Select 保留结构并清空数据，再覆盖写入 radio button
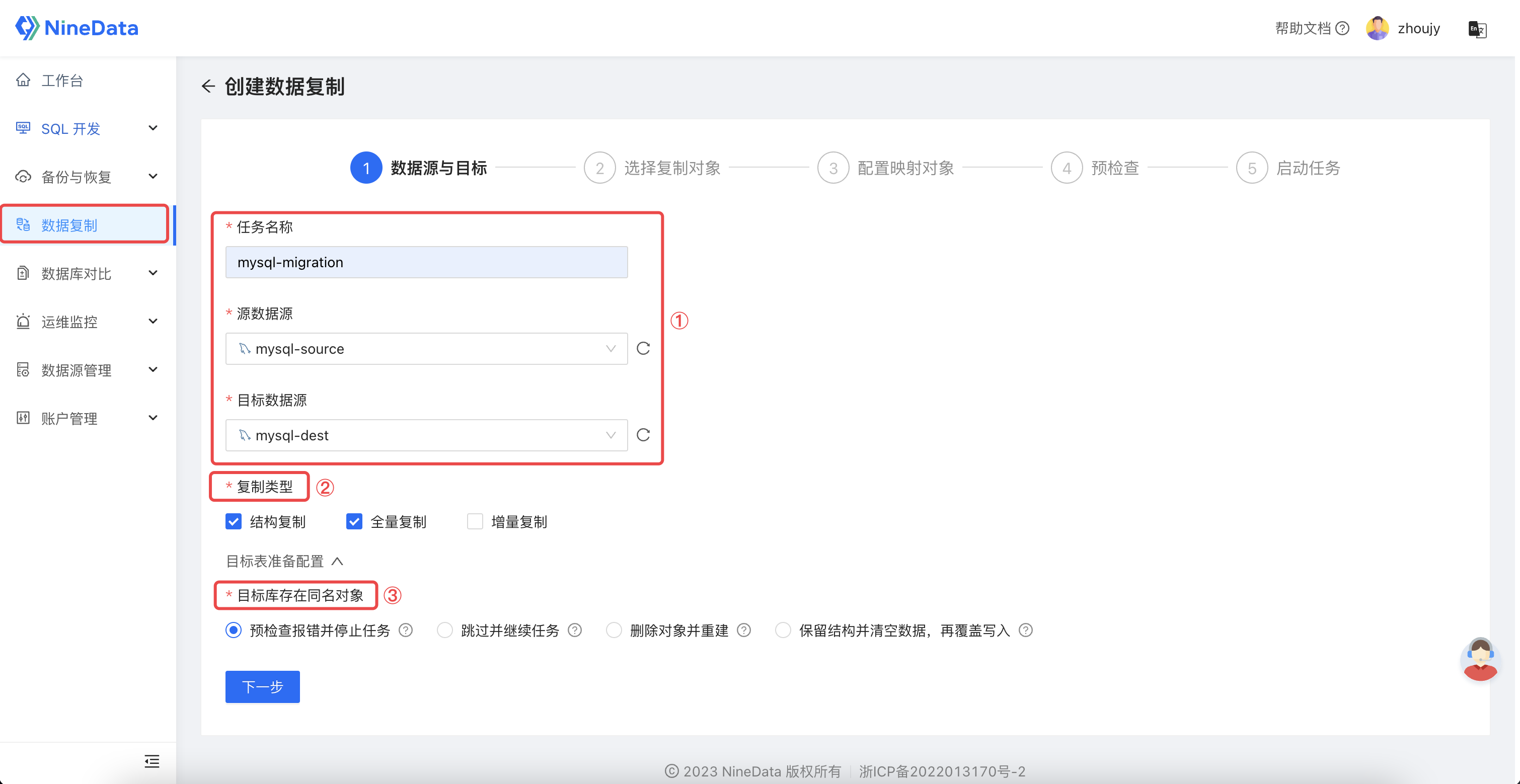 tap(783, 631)
